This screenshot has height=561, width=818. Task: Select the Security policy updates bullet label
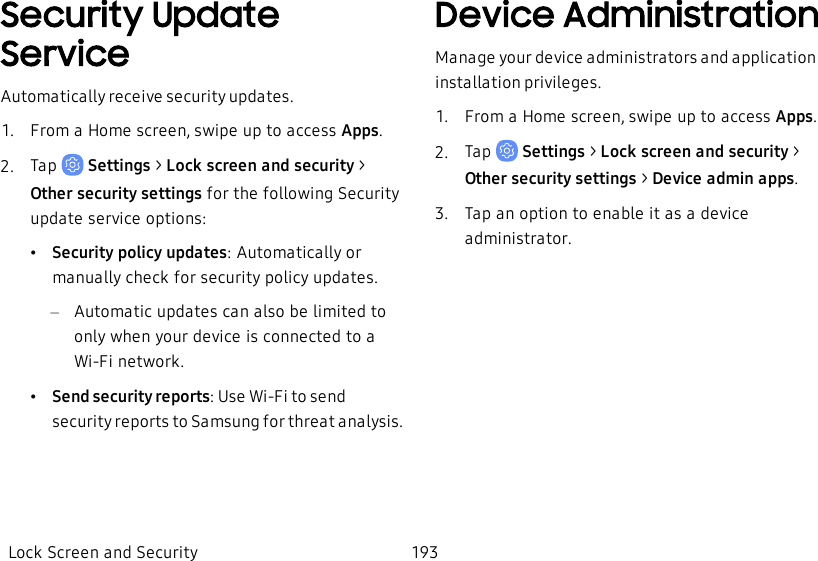(x=139, y=253)
